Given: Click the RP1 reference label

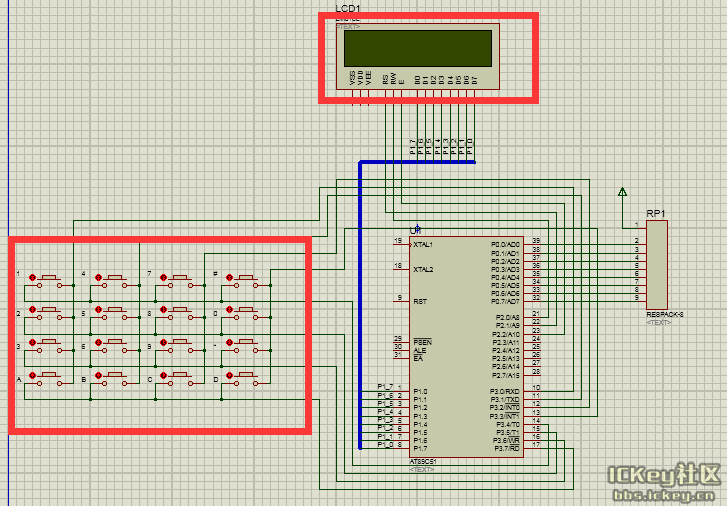Looking at the screenshot, I should pos(656,213).
